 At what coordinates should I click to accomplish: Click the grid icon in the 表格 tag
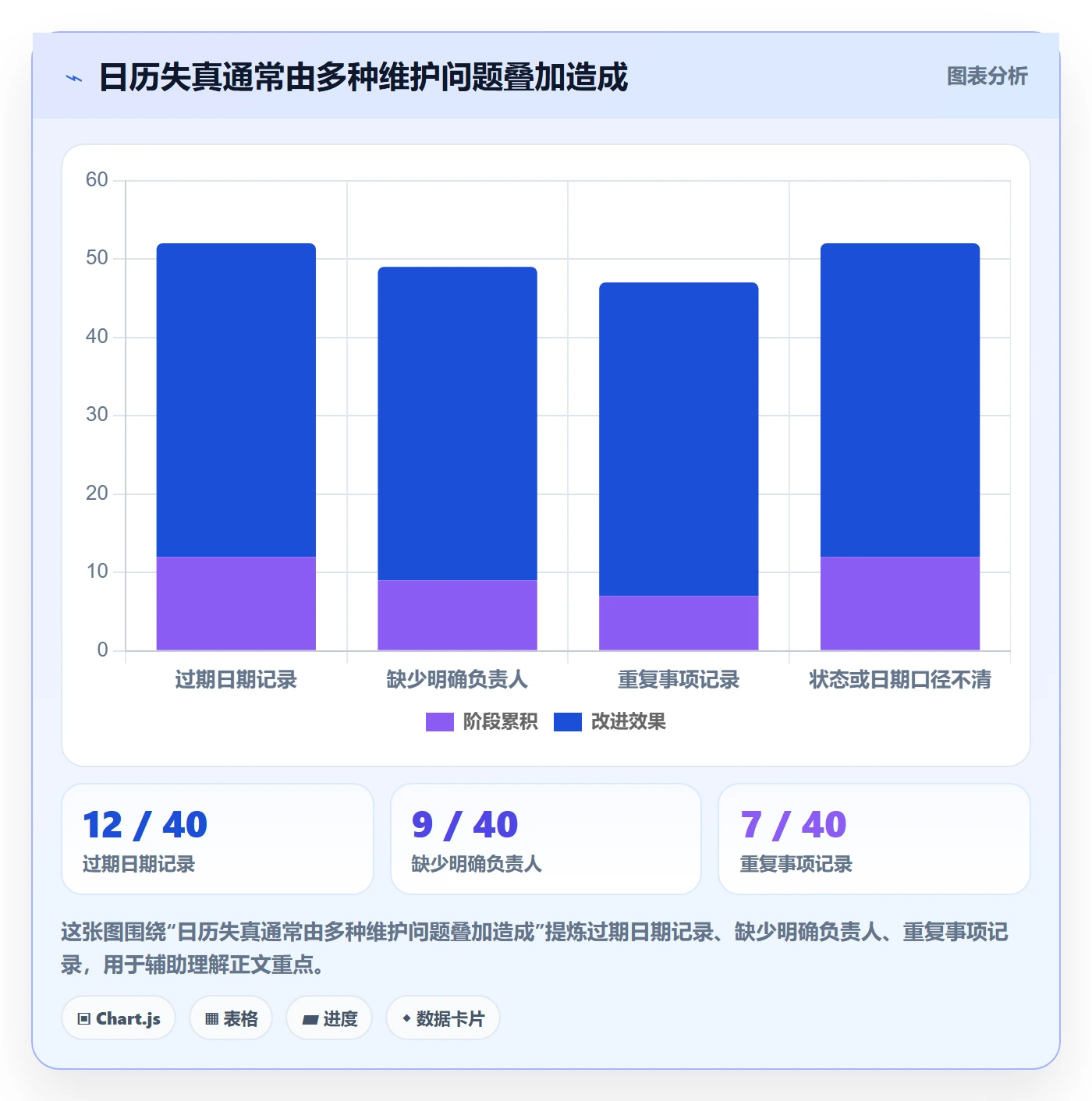point(211,1019)
